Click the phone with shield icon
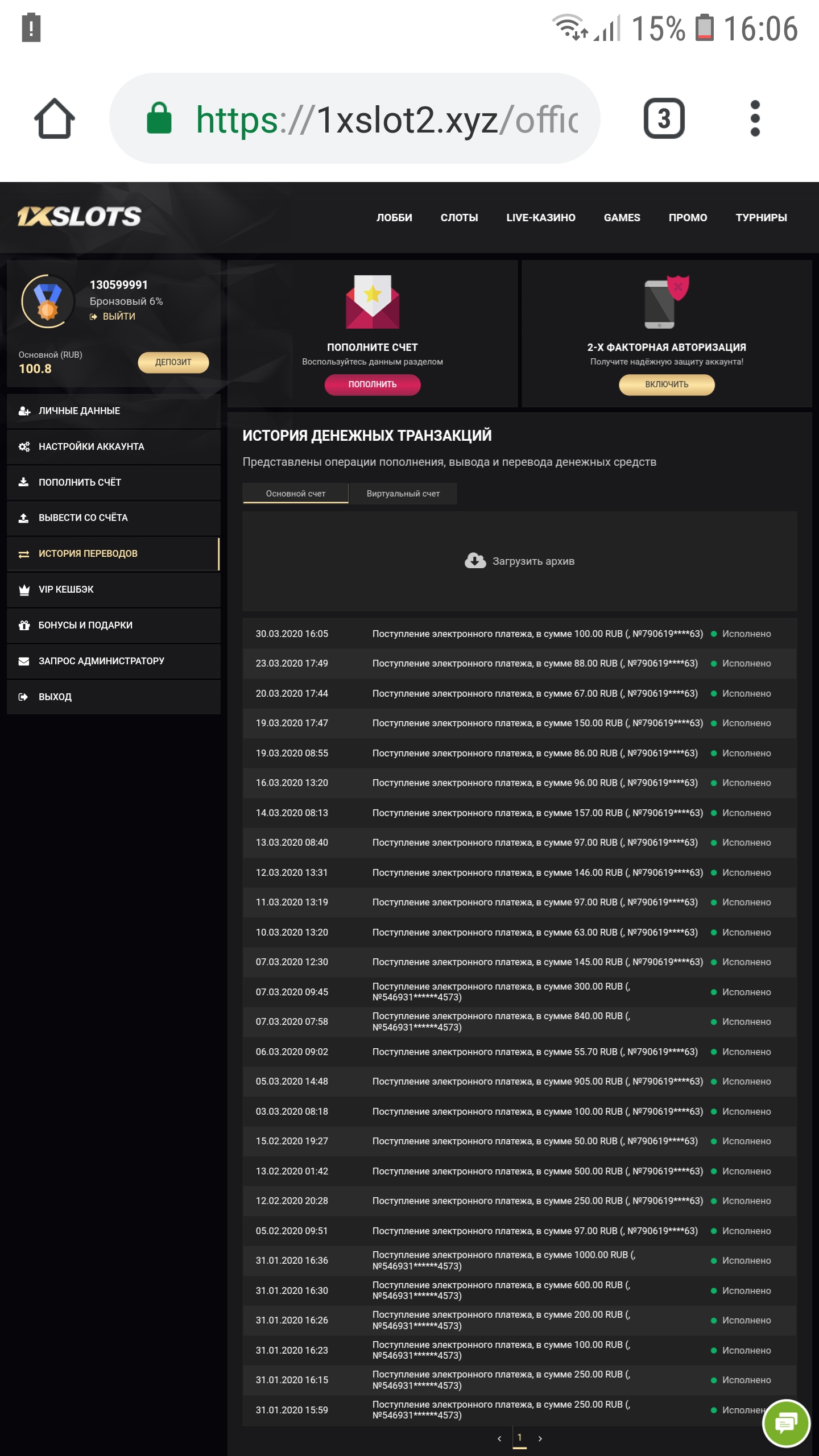This screenshot has width=819, height=1456. pyautogui.click(x=667, y=301)
